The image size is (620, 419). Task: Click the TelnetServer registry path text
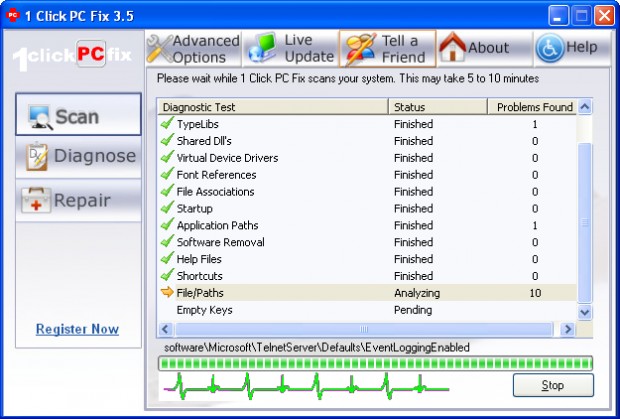point(317,347)
